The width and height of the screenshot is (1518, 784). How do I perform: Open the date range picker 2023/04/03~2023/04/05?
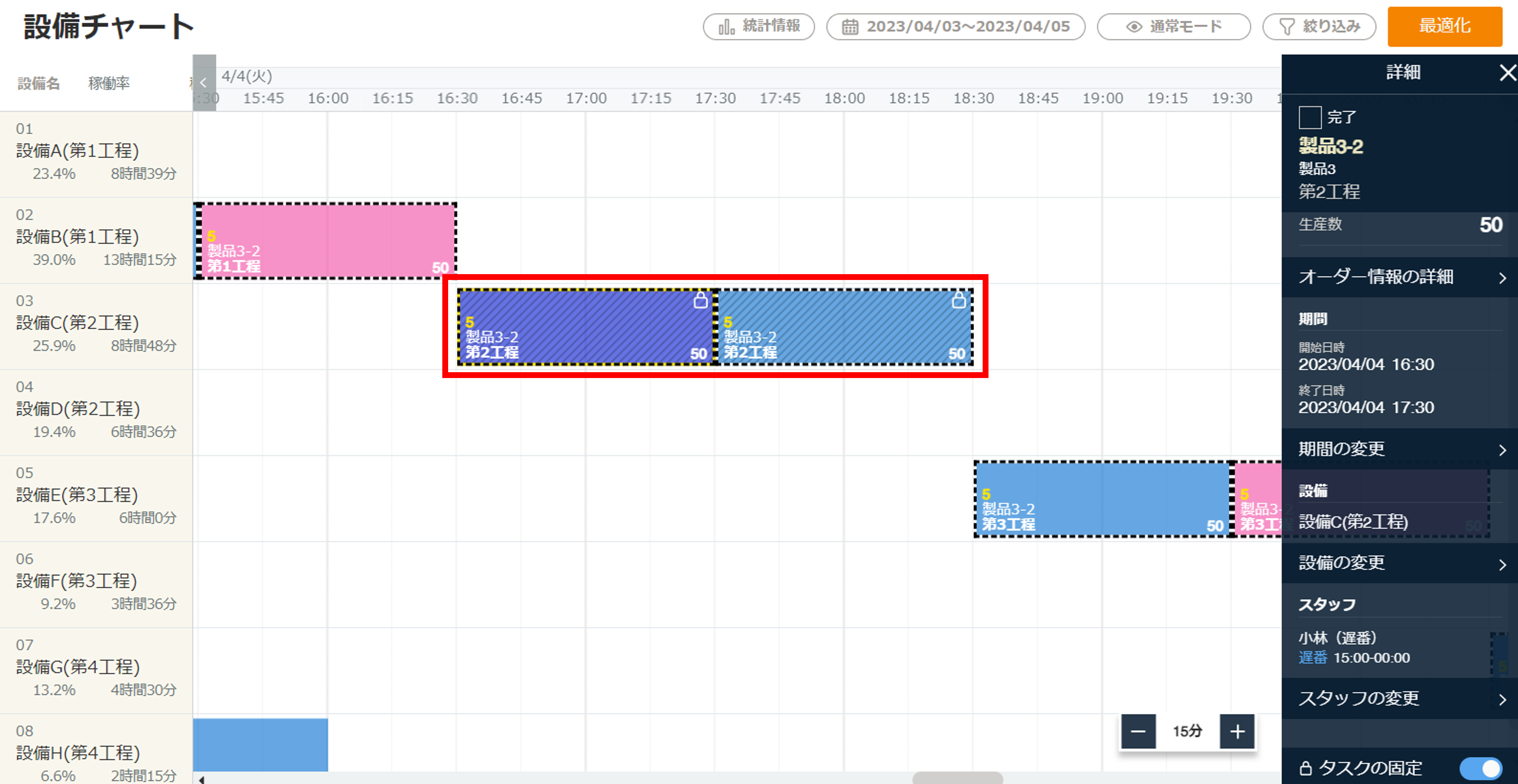tap(955, 27)
